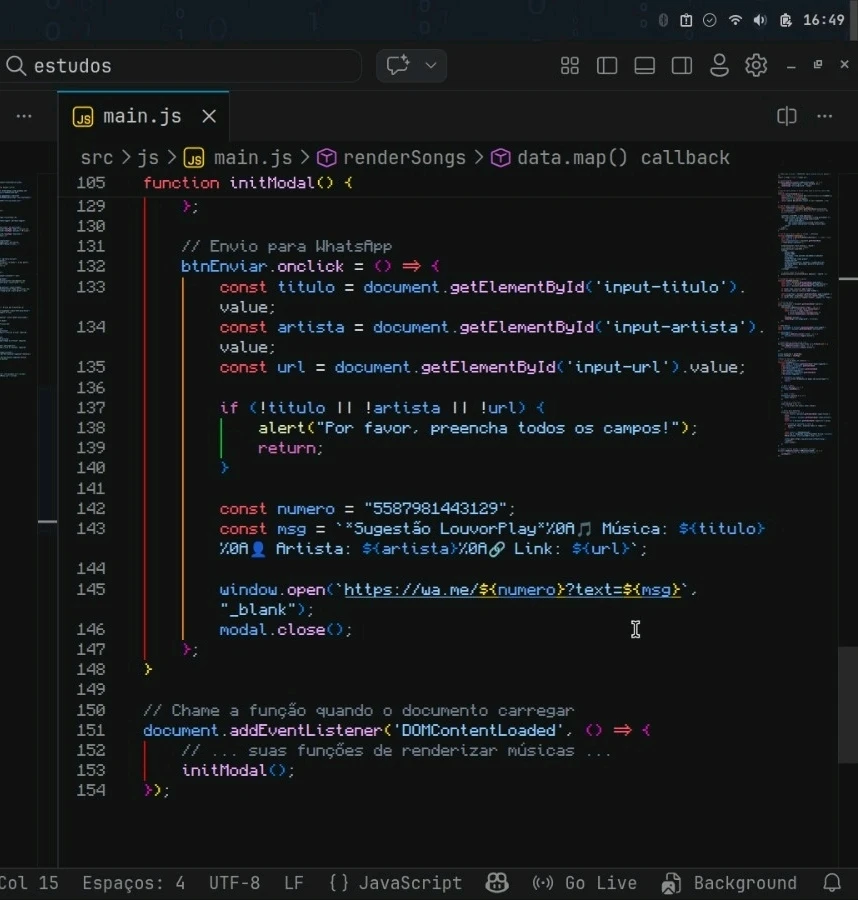
Task: Select the main.js editor tab
Action: [142, 116]
